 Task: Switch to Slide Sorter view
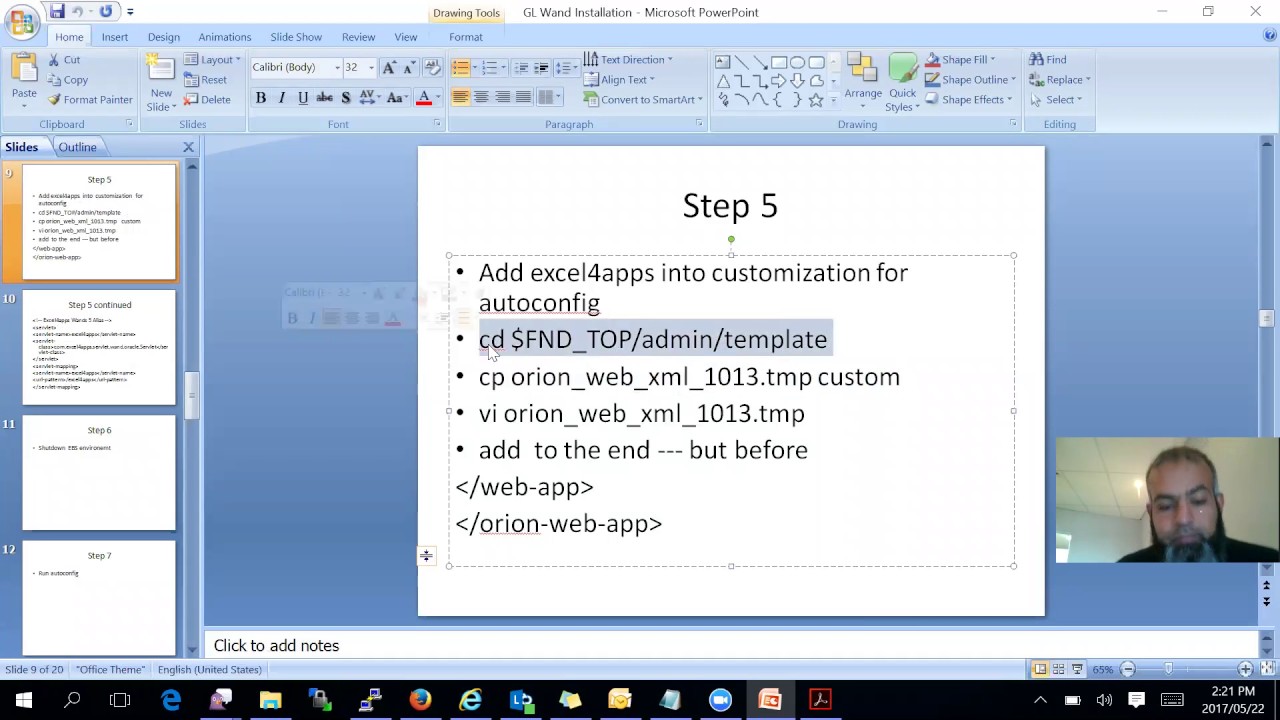[x=1059, y=669]
